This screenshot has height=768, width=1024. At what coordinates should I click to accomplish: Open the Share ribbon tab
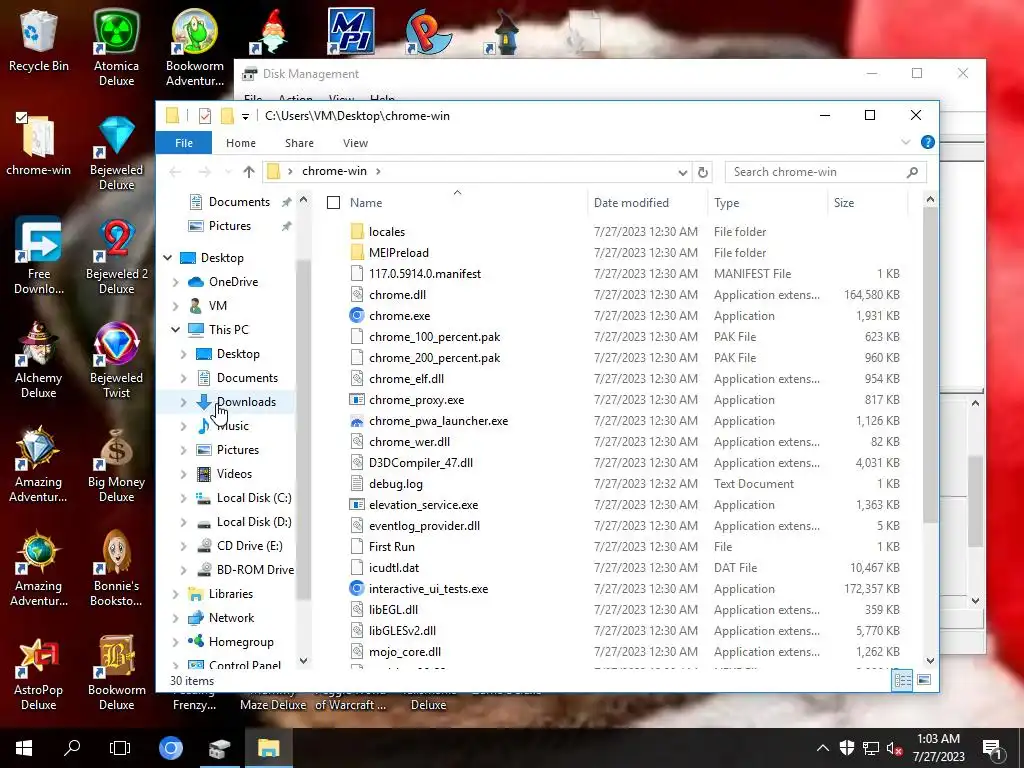tap(299, 143)
